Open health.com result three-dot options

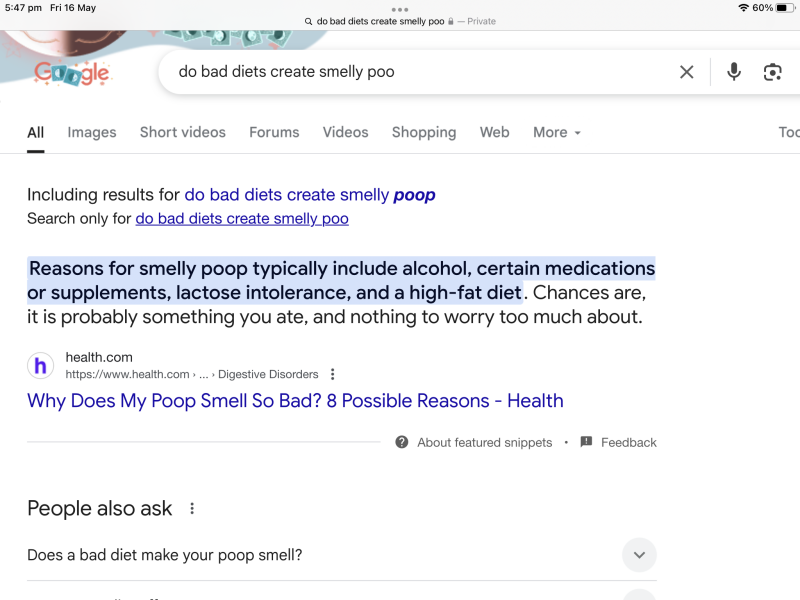pyautogui.click(x=333, y=374)
